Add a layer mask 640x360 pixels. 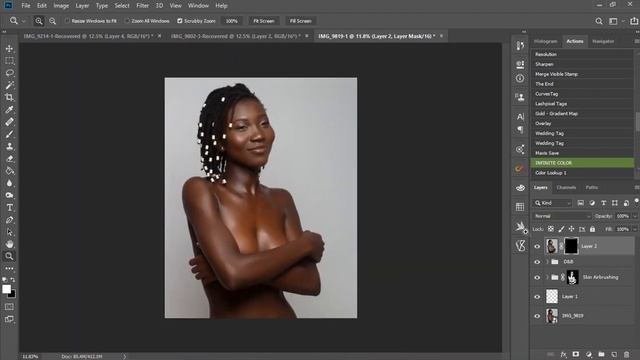pos(576,354)
